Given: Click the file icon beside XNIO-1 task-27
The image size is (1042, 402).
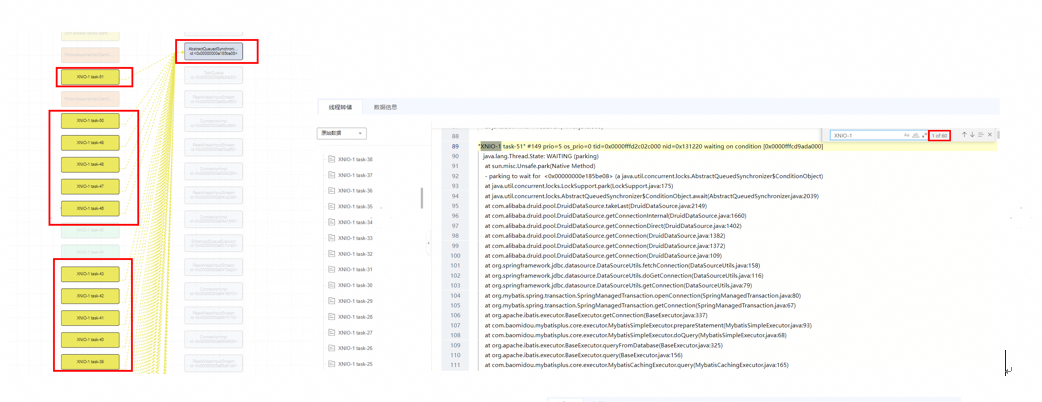Looking at the screenshot, I should click(332, 333).
